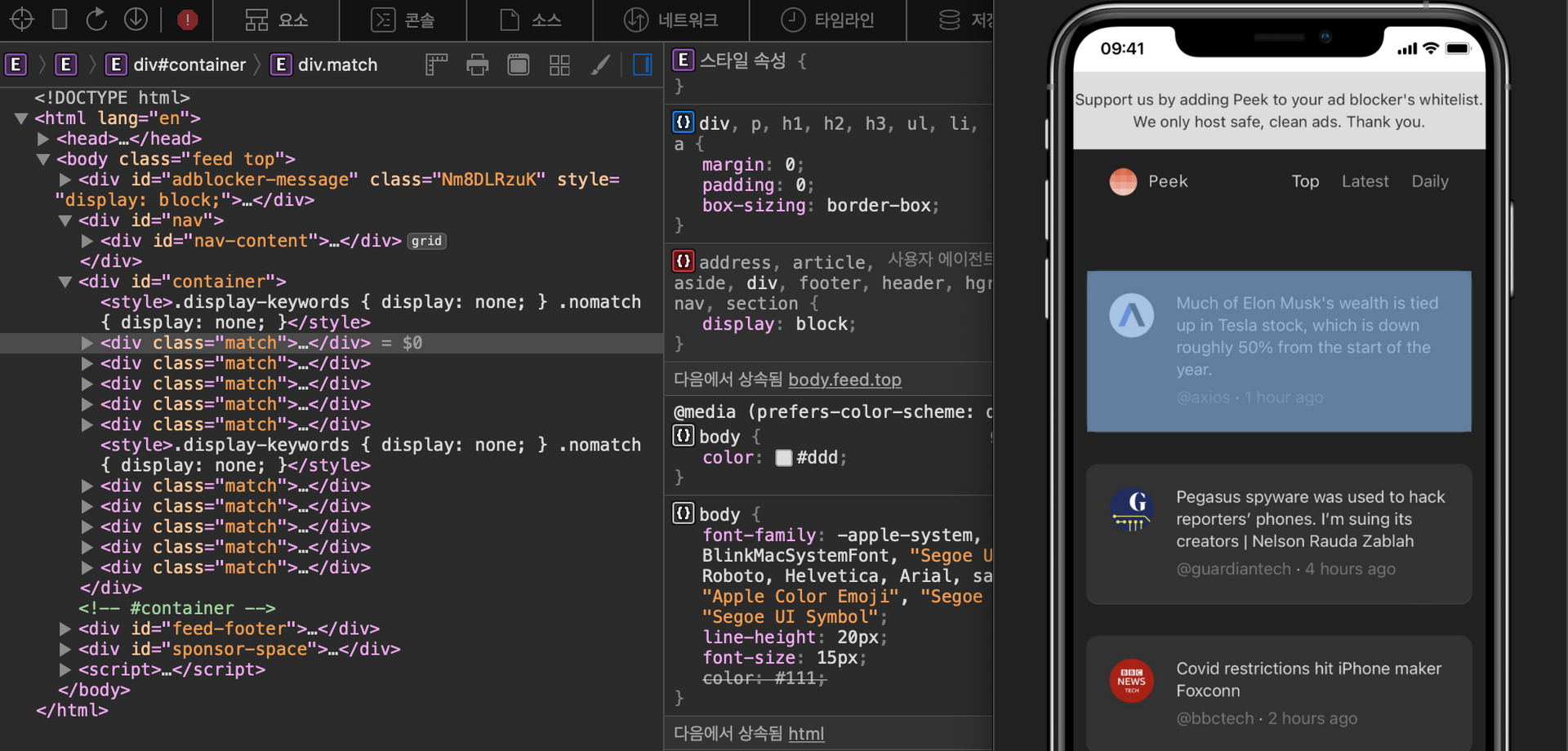Click the ad blocker whitelist banner
This screenshot has width=1568, height=751.
(x=1279, y=110)
